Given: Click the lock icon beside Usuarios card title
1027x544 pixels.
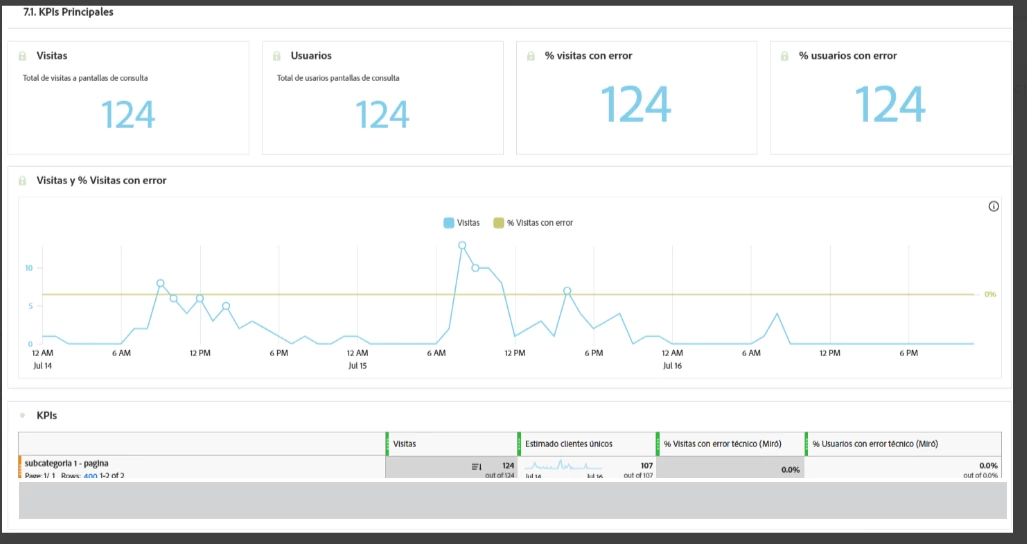Looking at the screenshot, I should [276, 56].
